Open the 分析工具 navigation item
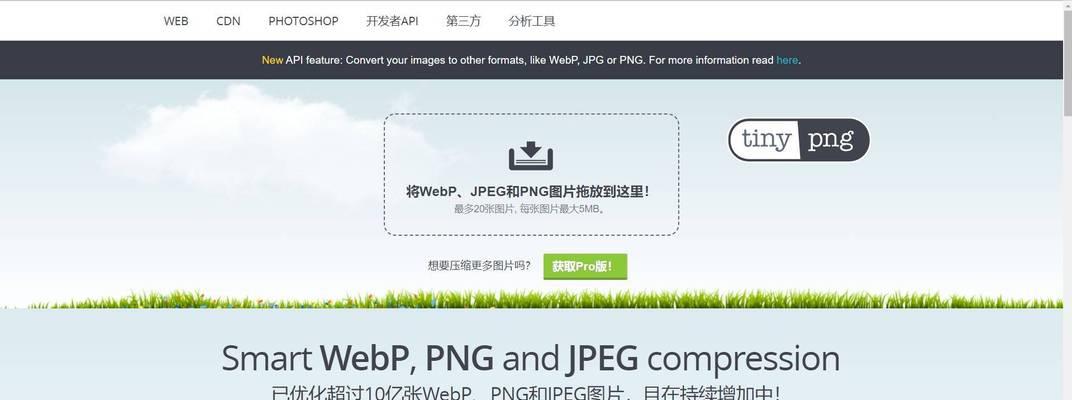Viewport: 1072px width, 400px height. pyautogui.click(x=531, y=21)
